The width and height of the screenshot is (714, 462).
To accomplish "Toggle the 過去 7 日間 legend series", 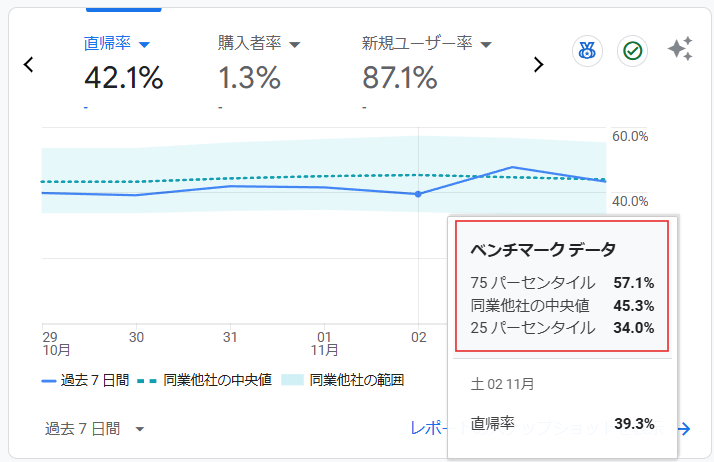I will [86, 380].
